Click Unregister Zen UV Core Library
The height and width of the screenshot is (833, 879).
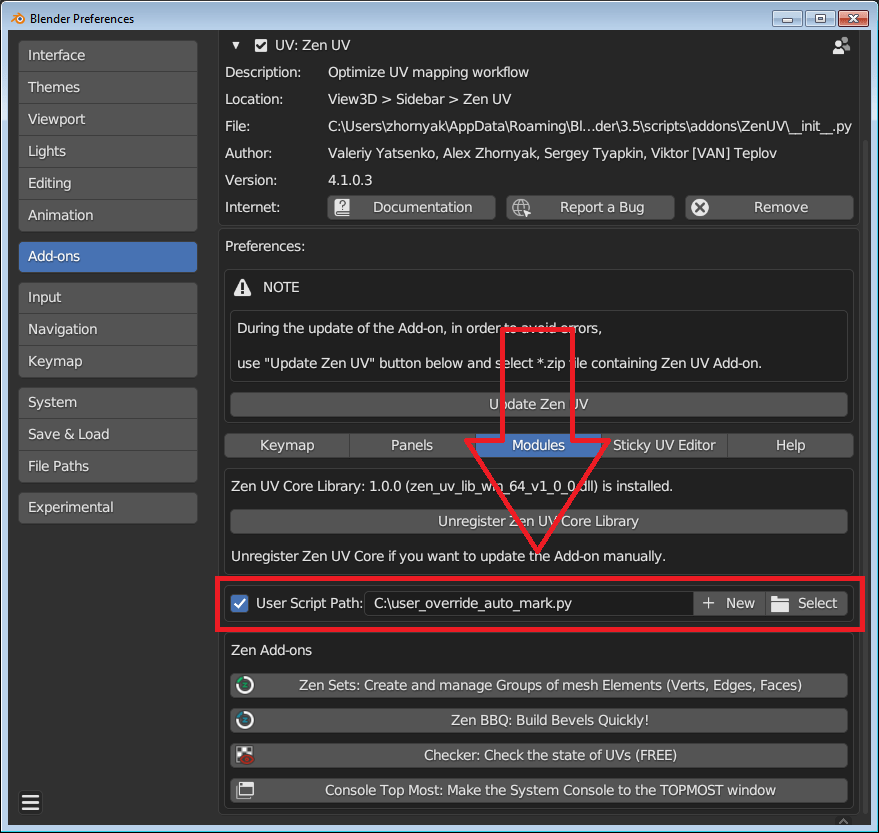coord(538,521)
